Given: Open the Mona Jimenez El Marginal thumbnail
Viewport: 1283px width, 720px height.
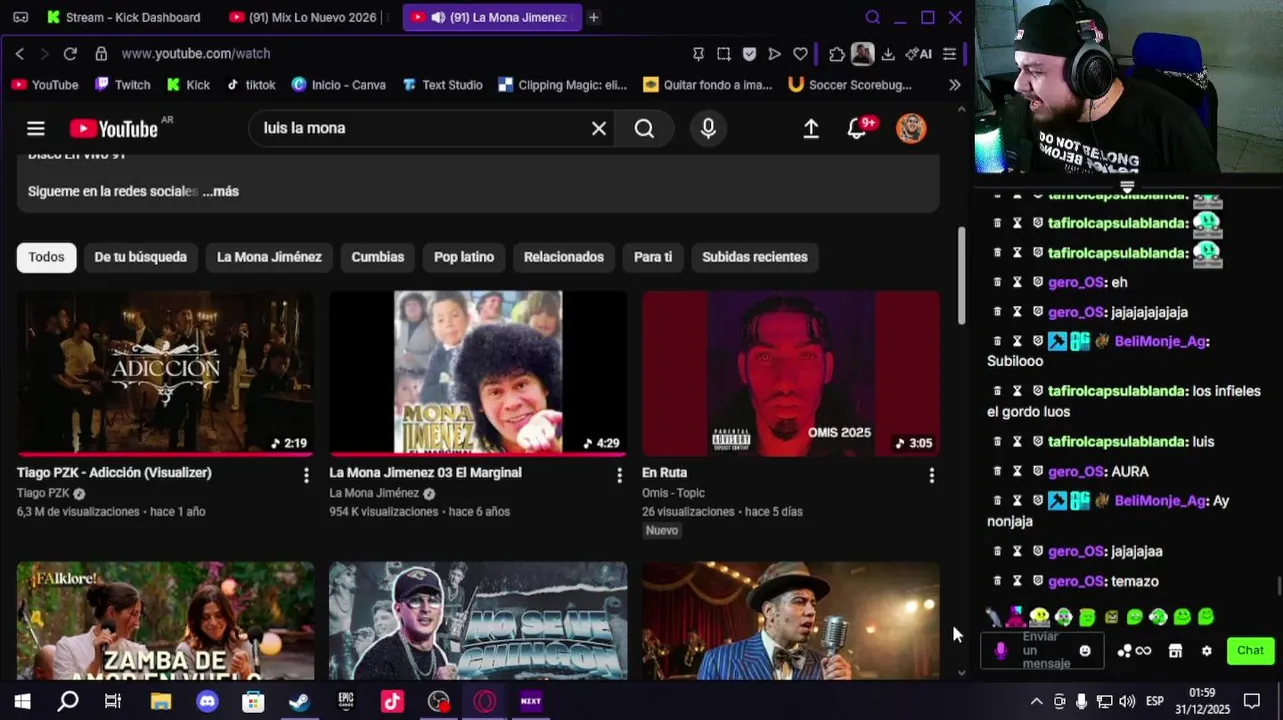Looking at the screenshot, I should [x=478, y=373].
